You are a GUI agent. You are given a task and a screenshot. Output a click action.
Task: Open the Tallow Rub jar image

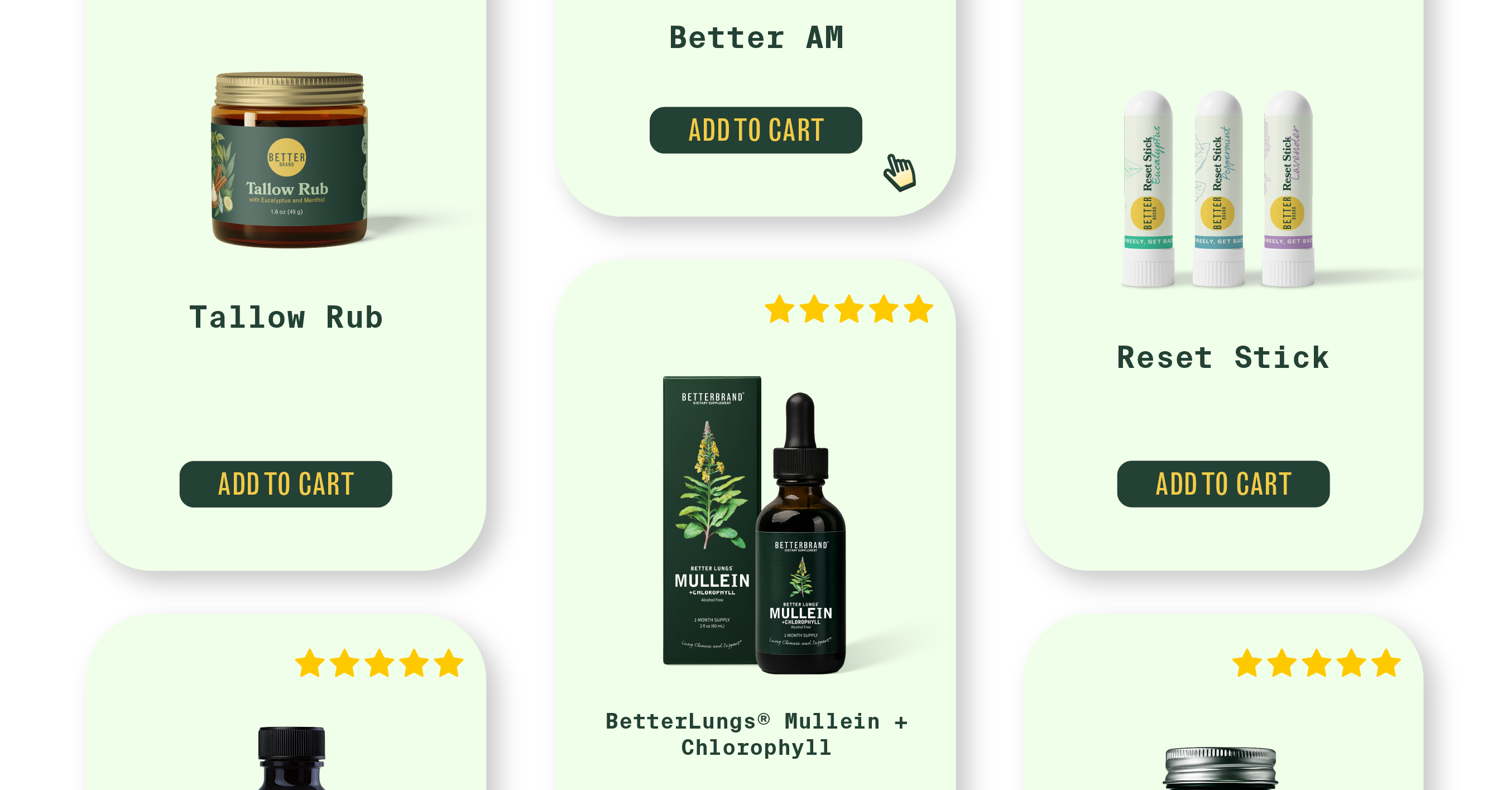289,160
